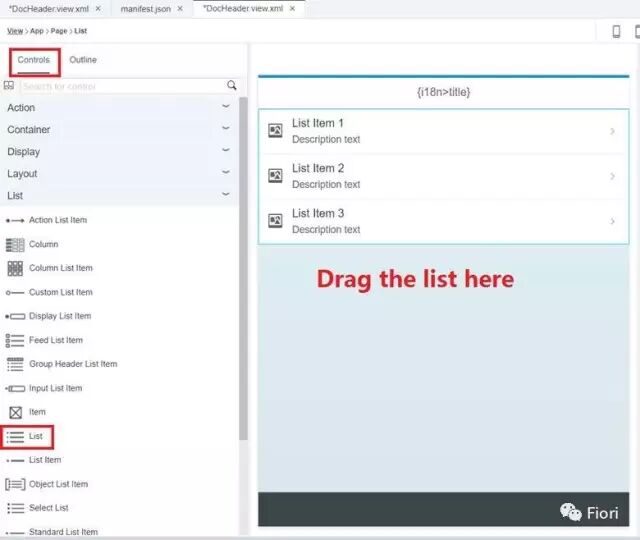Image resolution: width=640 pixels, height=540 pixels.
Task: Click the navigation arrow of List Item 2
Action: (x=612, y=176)
